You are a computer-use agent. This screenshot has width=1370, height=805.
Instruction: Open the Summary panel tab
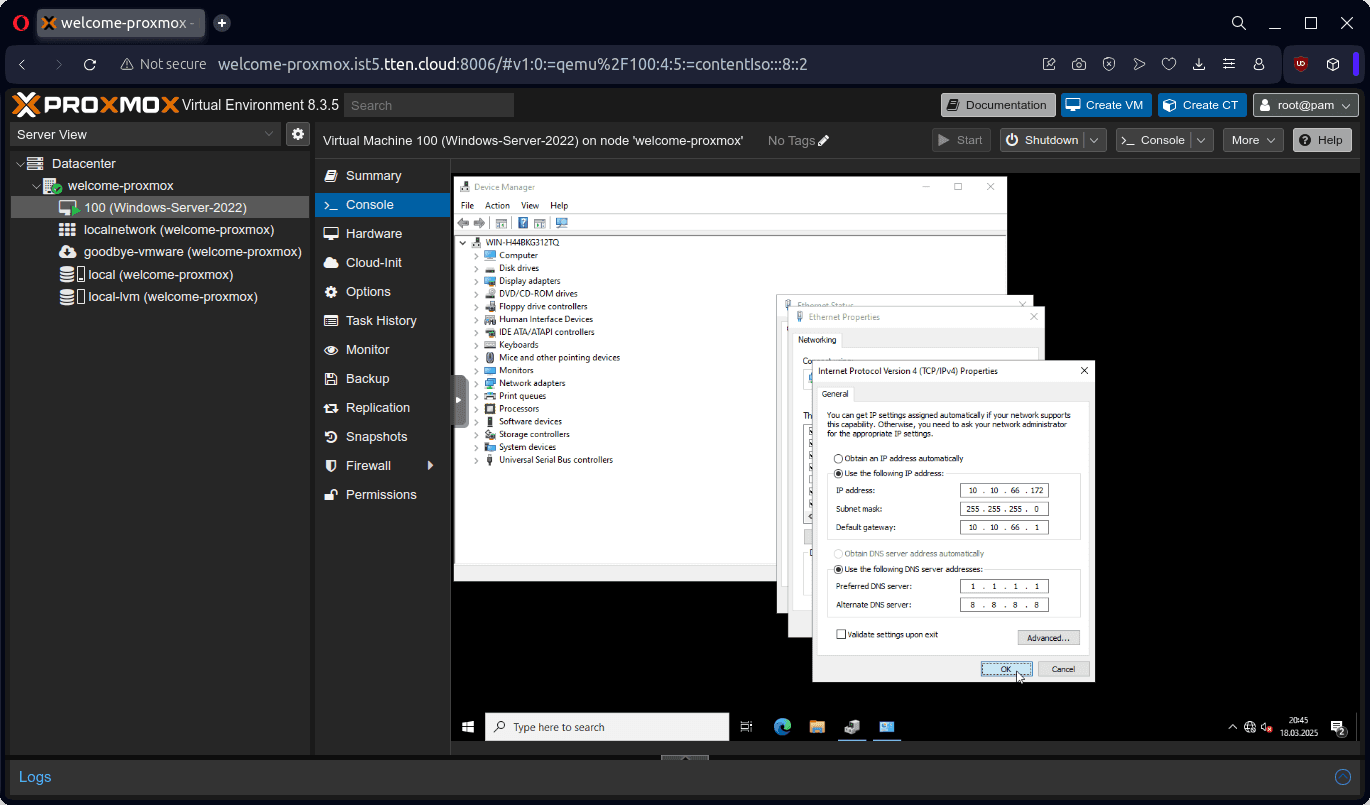(x=382, y=176)
